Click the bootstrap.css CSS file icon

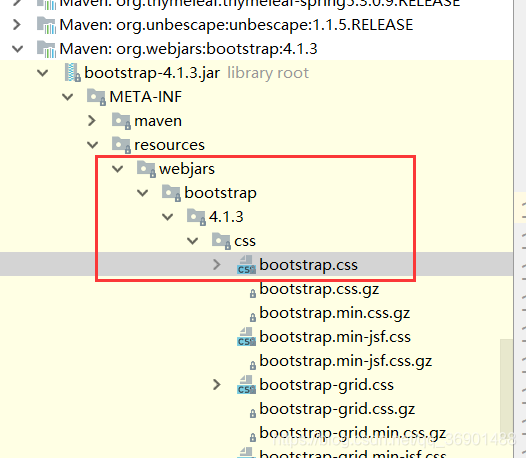point(247,265)
